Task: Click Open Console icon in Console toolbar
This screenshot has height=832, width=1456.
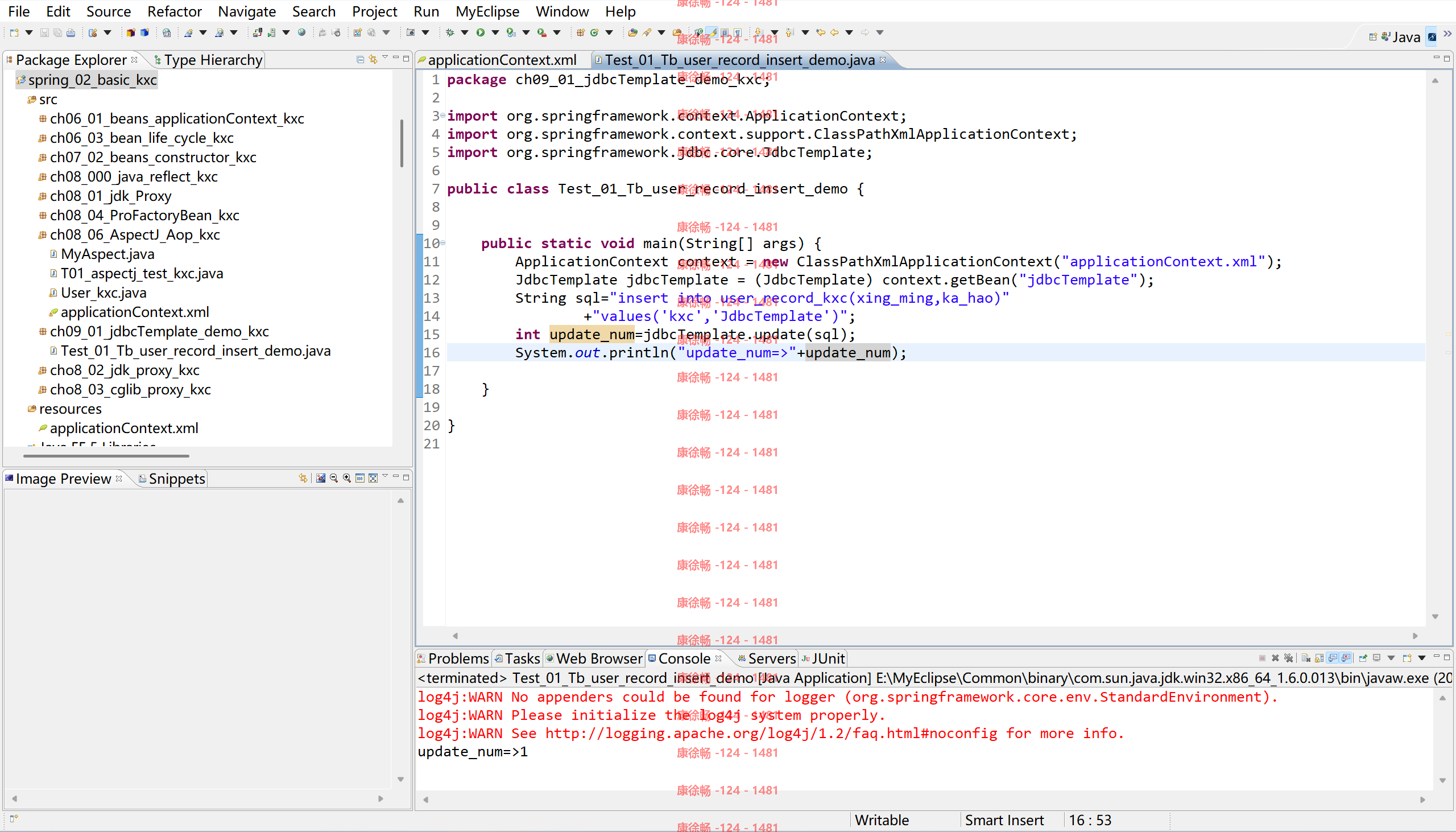Action: [x=1408, y=658]
